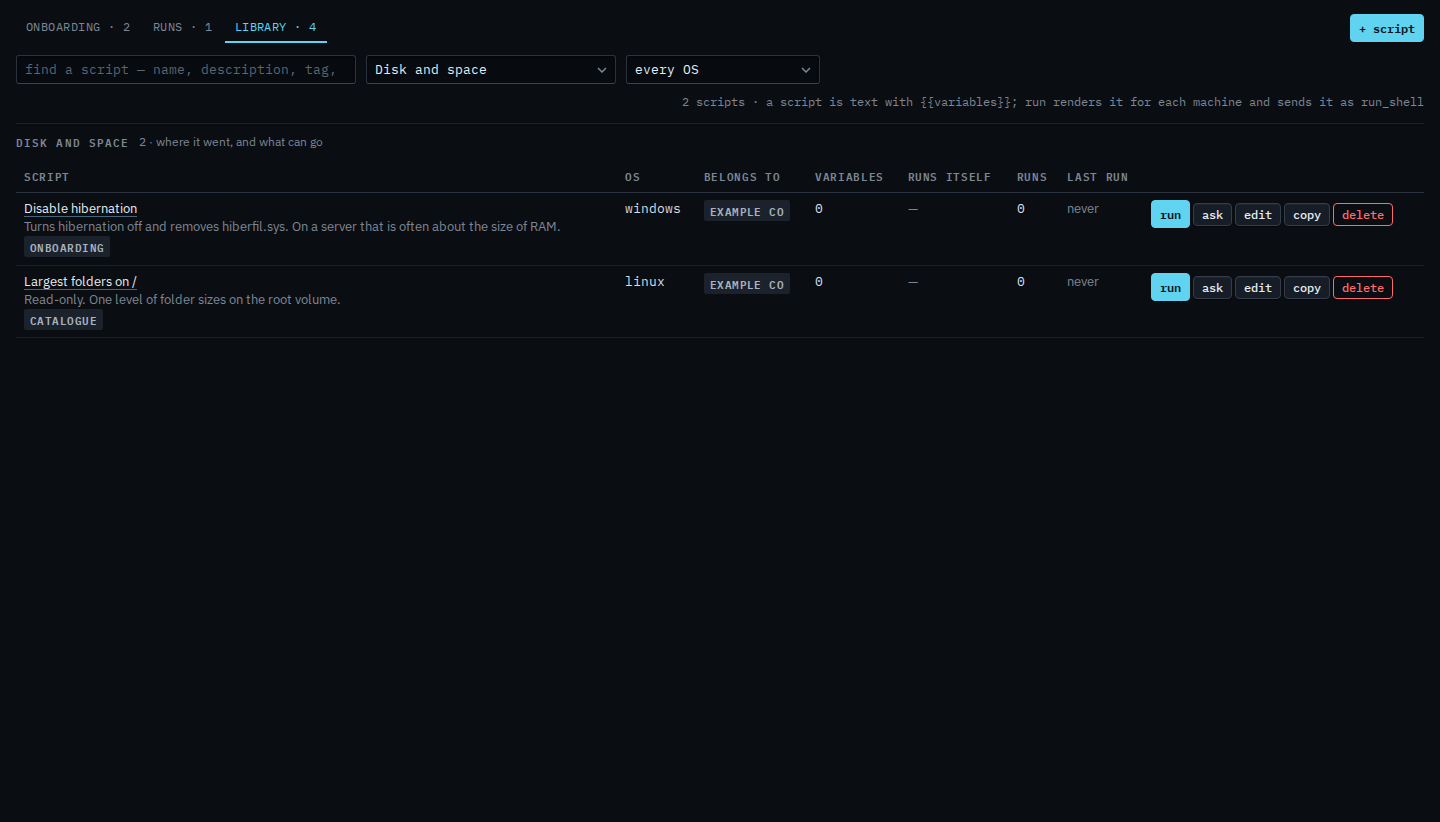Run the Largest folders on / script
This screenshot has width=1440, height=822.
(1170, 288)
